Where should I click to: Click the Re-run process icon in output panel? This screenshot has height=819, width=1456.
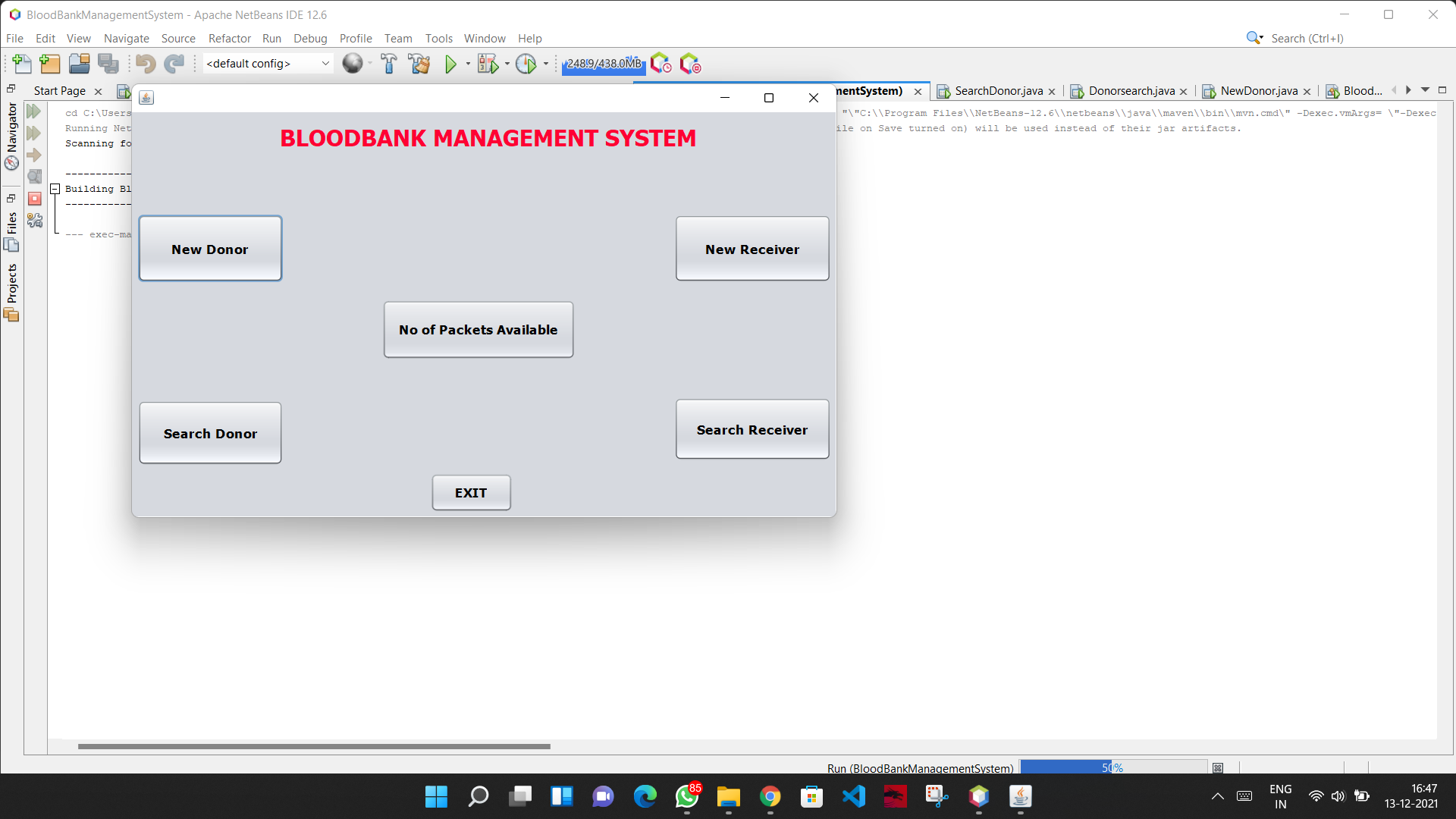(35, 111)
